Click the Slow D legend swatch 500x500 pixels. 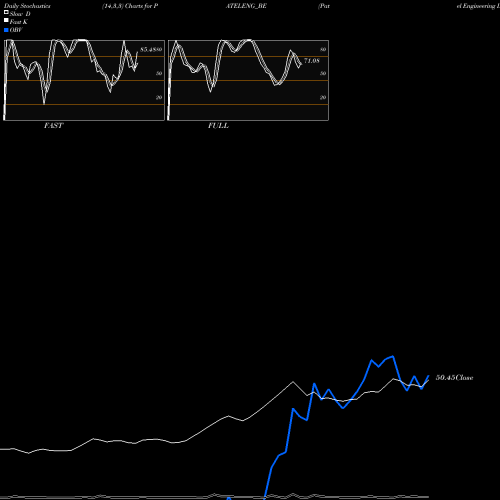(x=6, y=12)
